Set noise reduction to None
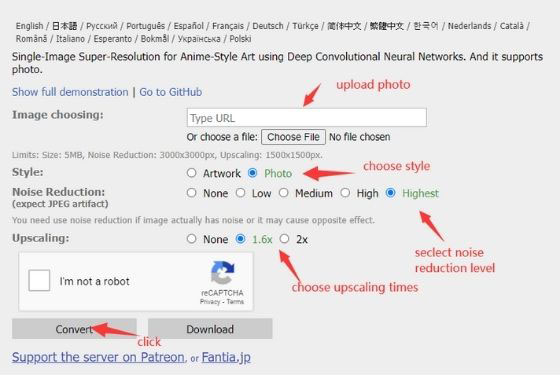Image resolution: width=560 pixels, height=381 pixels. click(191, 193)
